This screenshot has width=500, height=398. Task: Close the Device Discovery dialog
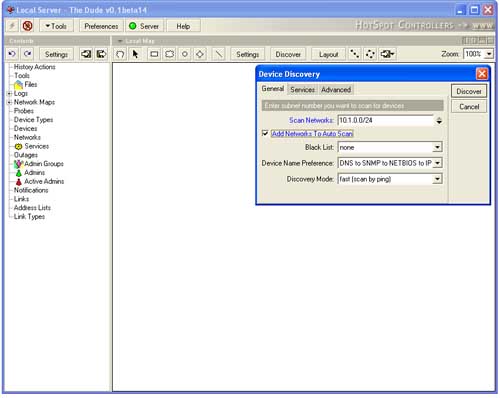(x=482, y=74)
